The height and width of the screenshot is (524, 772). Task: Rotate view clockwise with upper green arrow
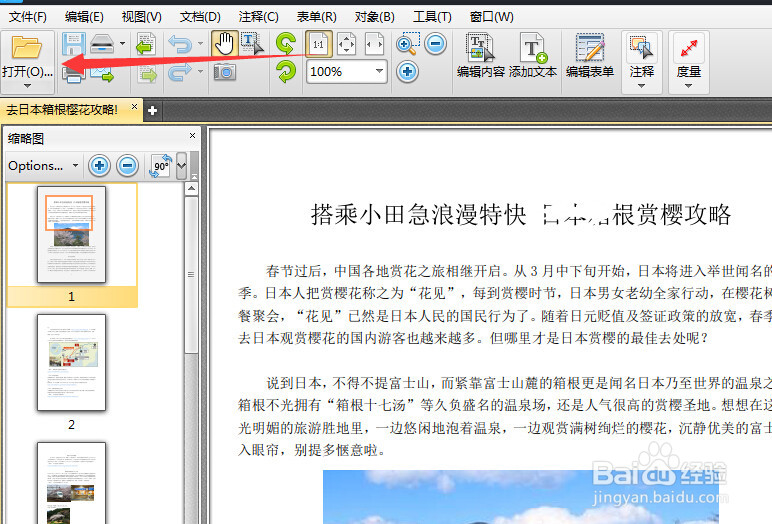(286, 43)
